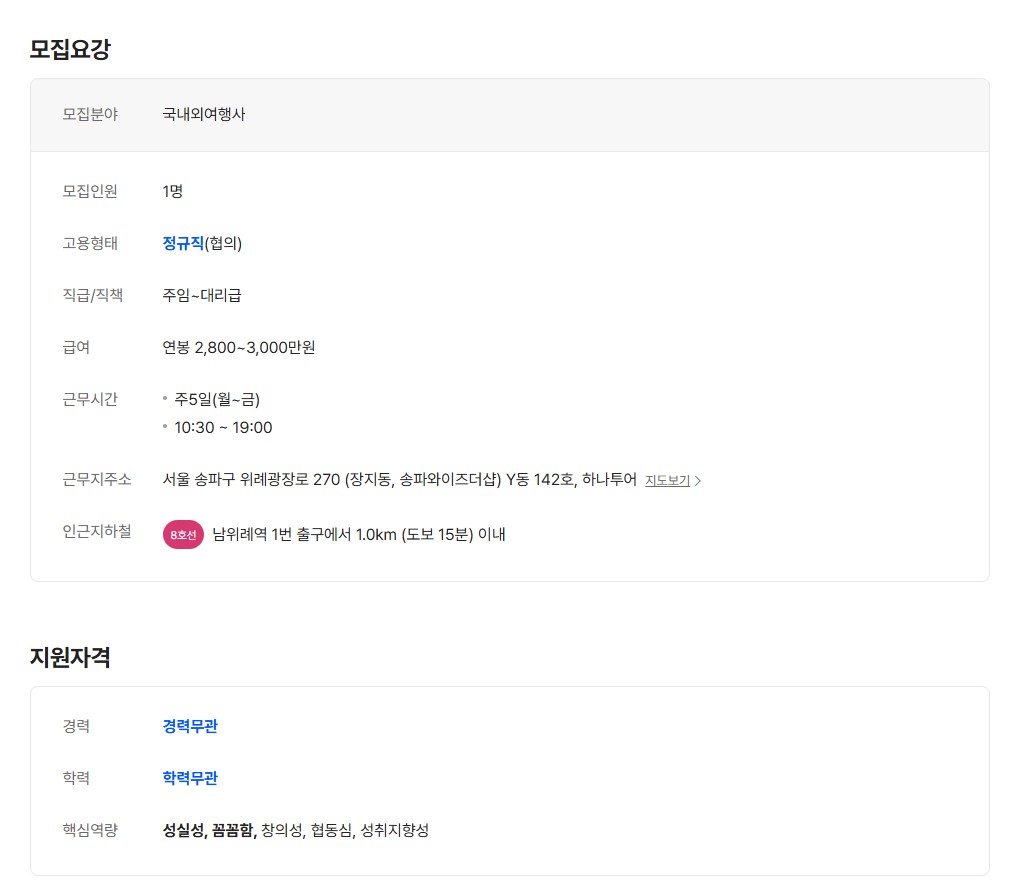Click the 남위례역 1번 출구 subway directions

point(359,534)
